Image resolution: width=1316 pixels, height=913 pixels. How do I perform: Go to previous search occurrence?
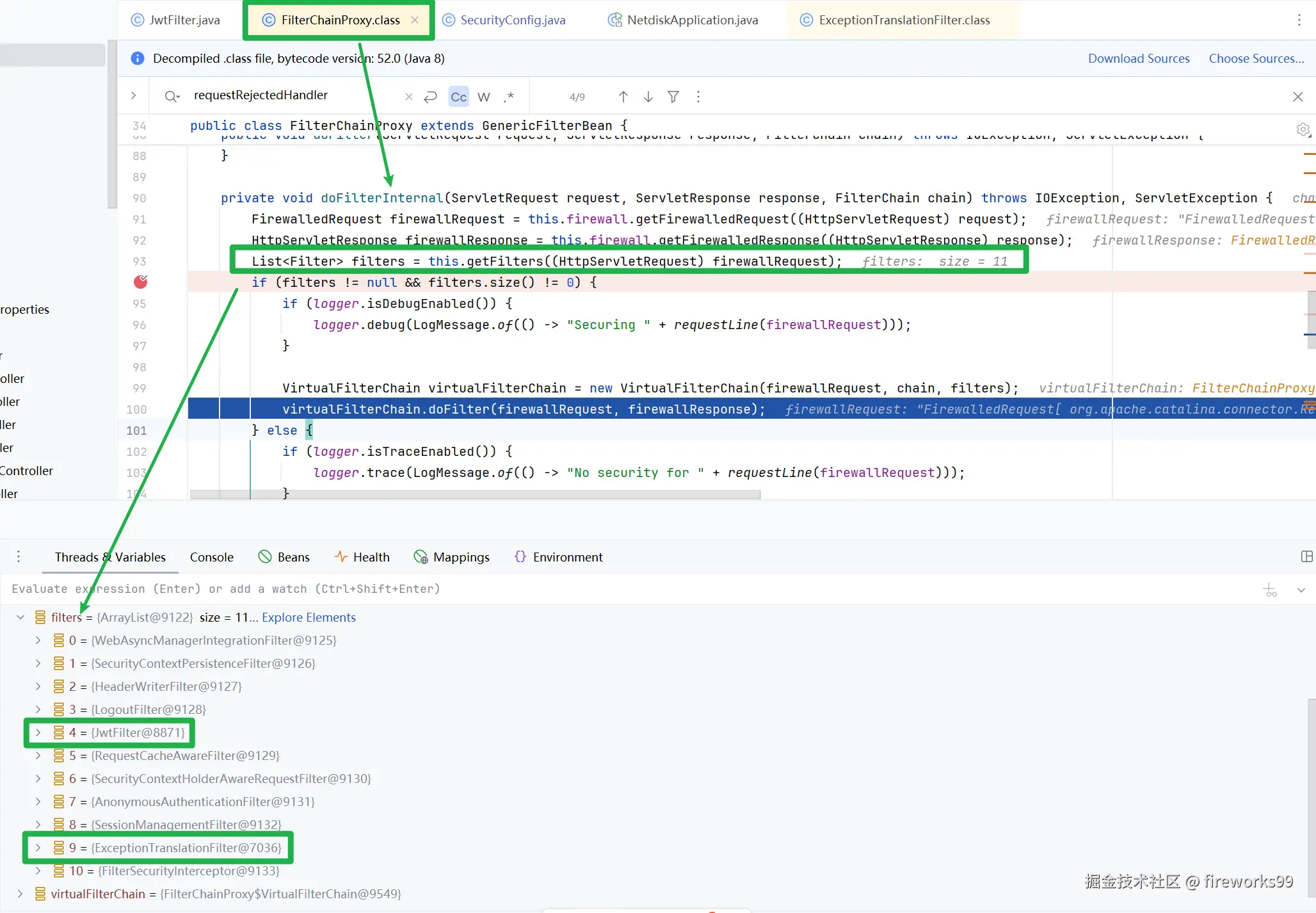[x=623, y=97]
